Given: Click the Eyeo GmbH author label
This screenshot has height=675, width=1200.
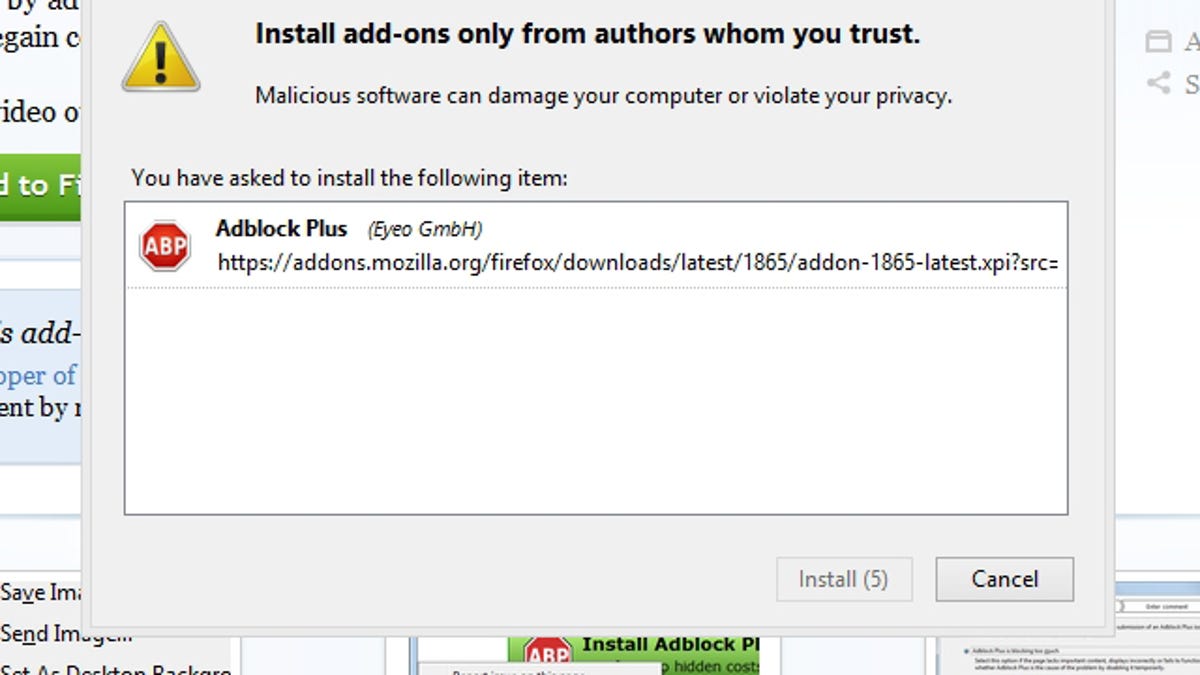Looking at the screenshot, I should [425, 229].
